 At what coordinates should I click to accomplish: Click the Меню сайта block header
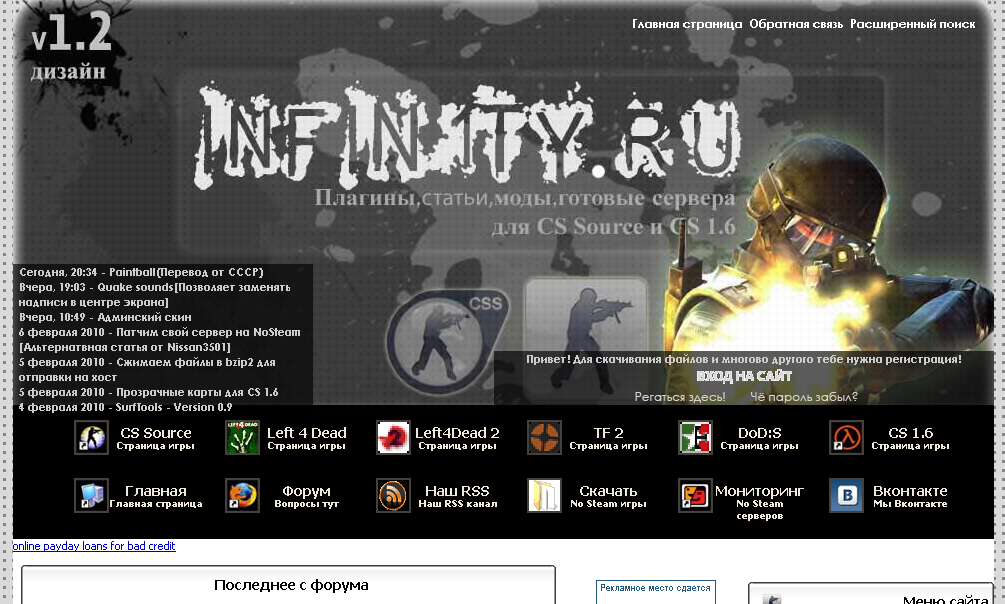tap(945, 599)
